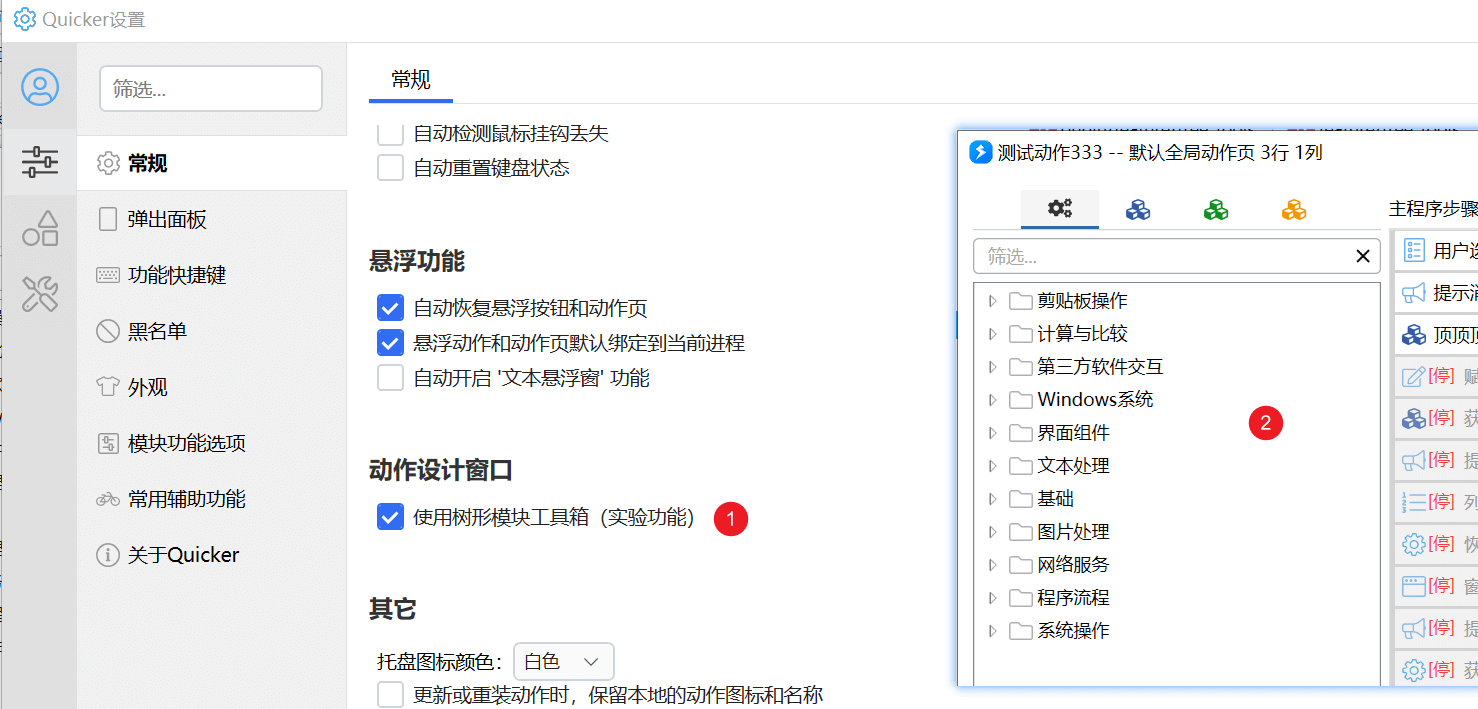Enable 自动检测鼠标挂钩丢失 checkbox
The height and width of the screenshot is (709, 1478).
391,134
